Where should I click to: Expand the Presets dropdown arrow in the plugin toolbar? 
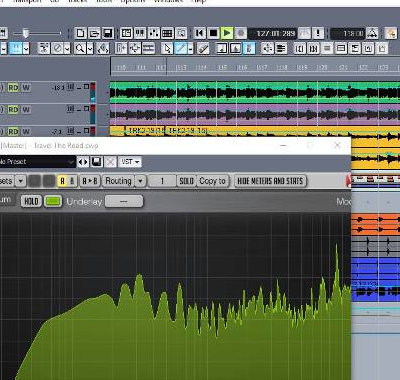20,181
